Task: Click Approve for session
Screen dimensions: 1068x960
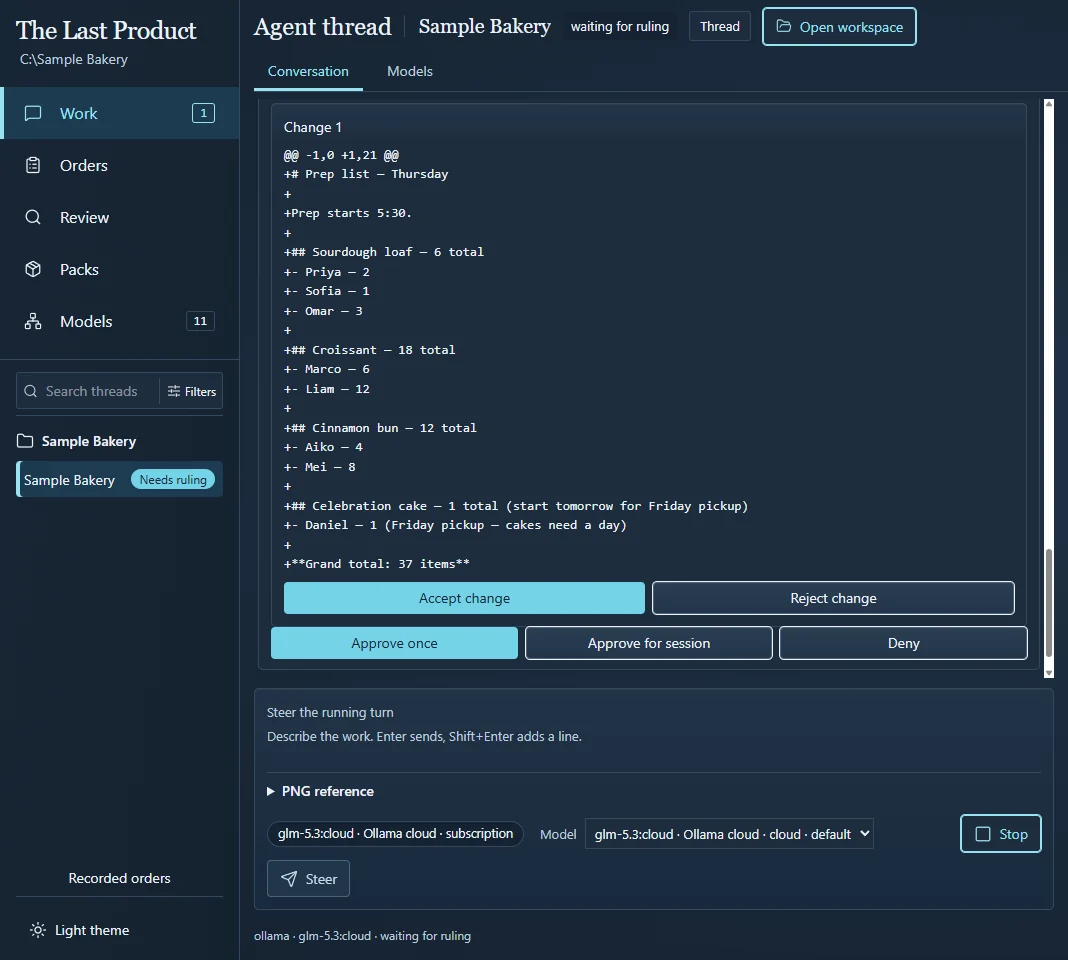Action: pyautogui.click(x=648, y=643)
